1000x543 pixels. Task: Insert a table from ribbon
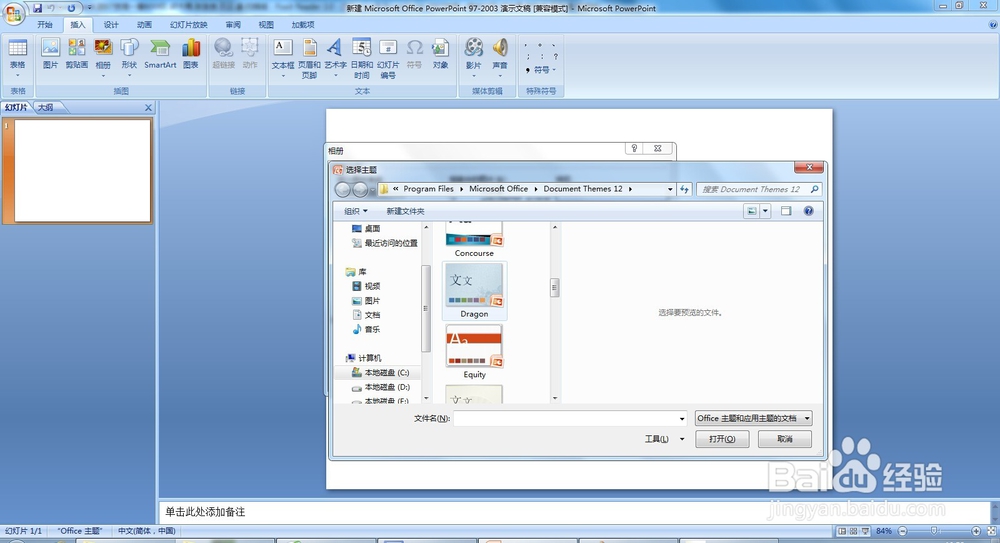click(17, 54)
